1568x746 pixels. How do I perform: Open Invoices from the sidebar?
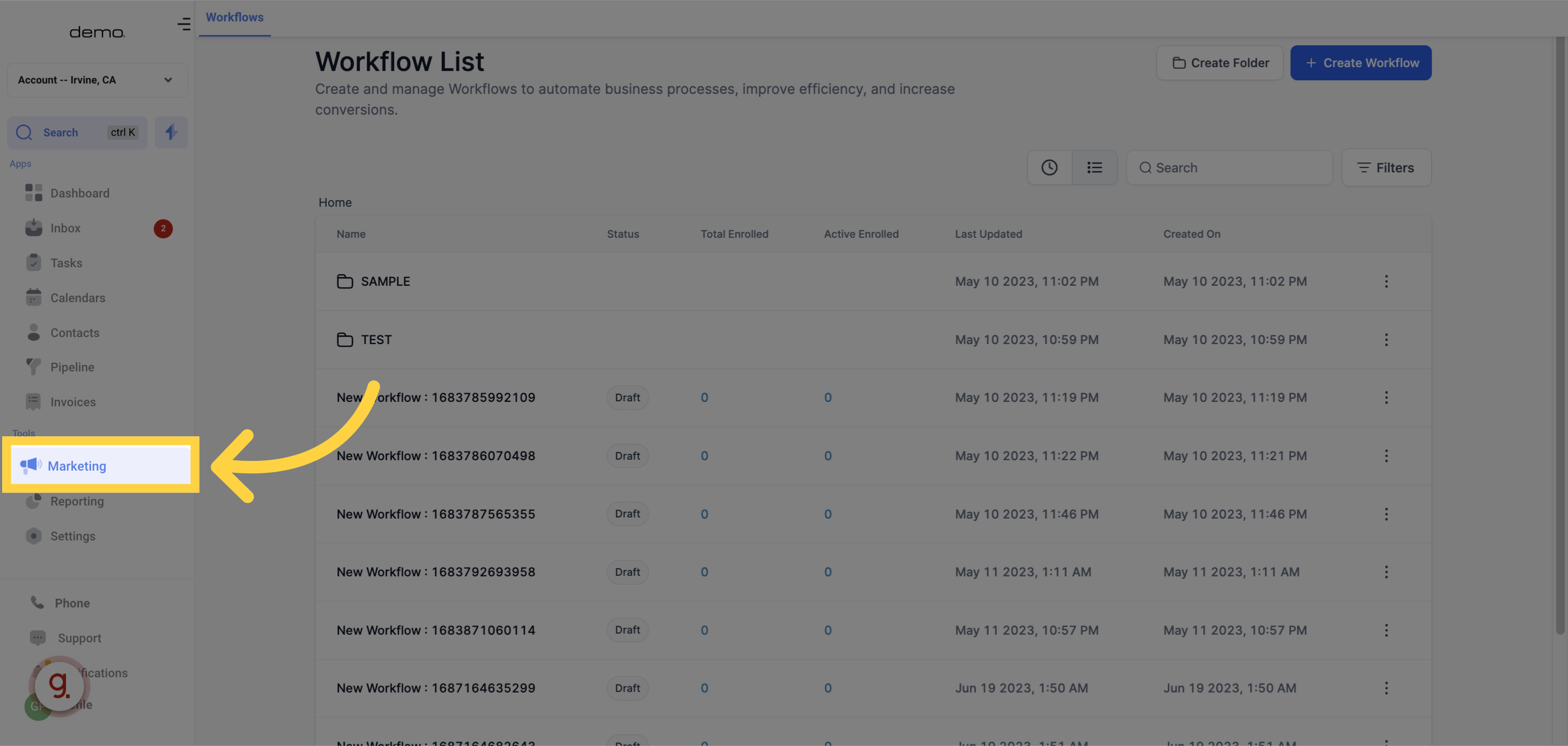coord(61,402)
